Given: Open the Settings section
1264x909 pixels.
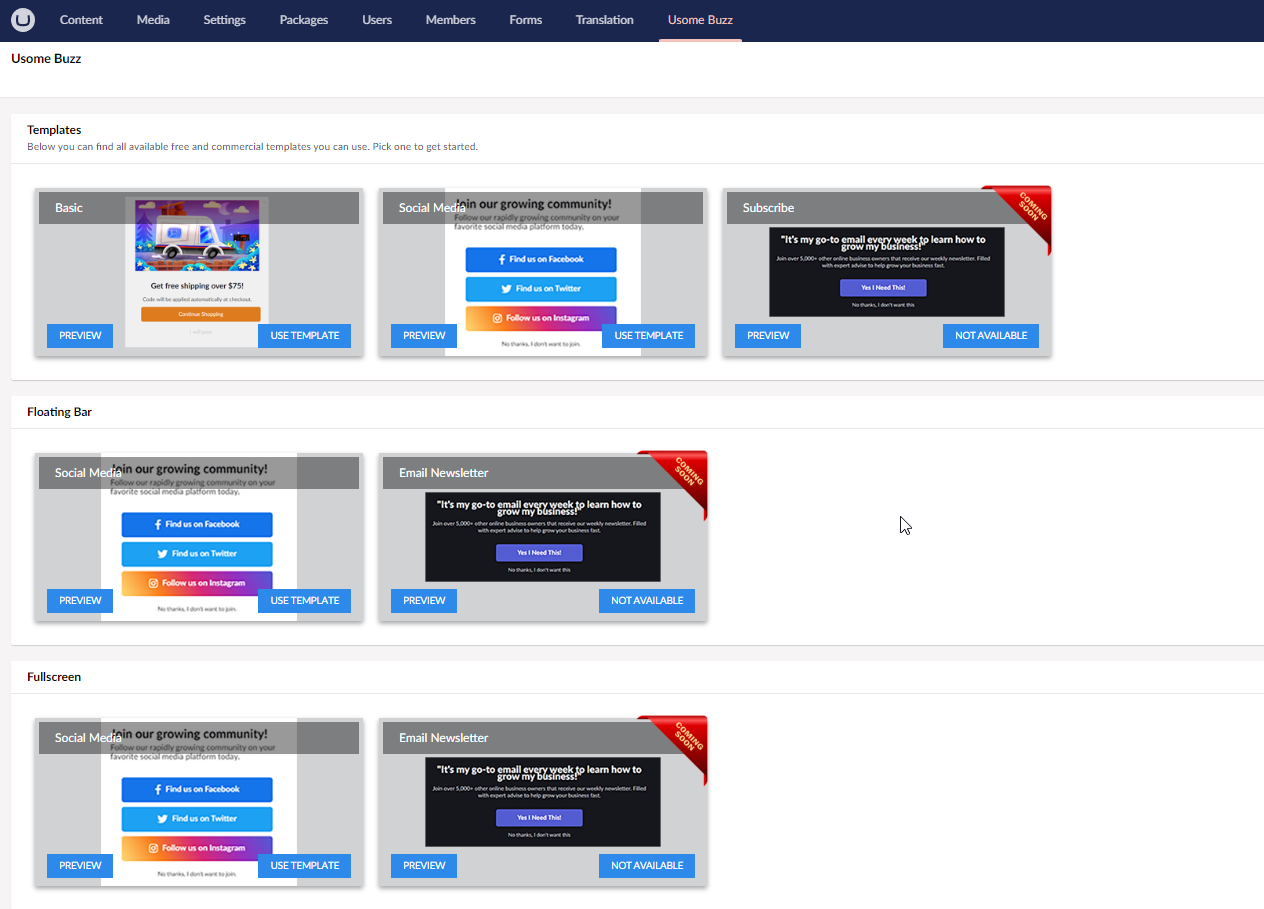Looking at the screenshot, I should (x=224, y=20).
